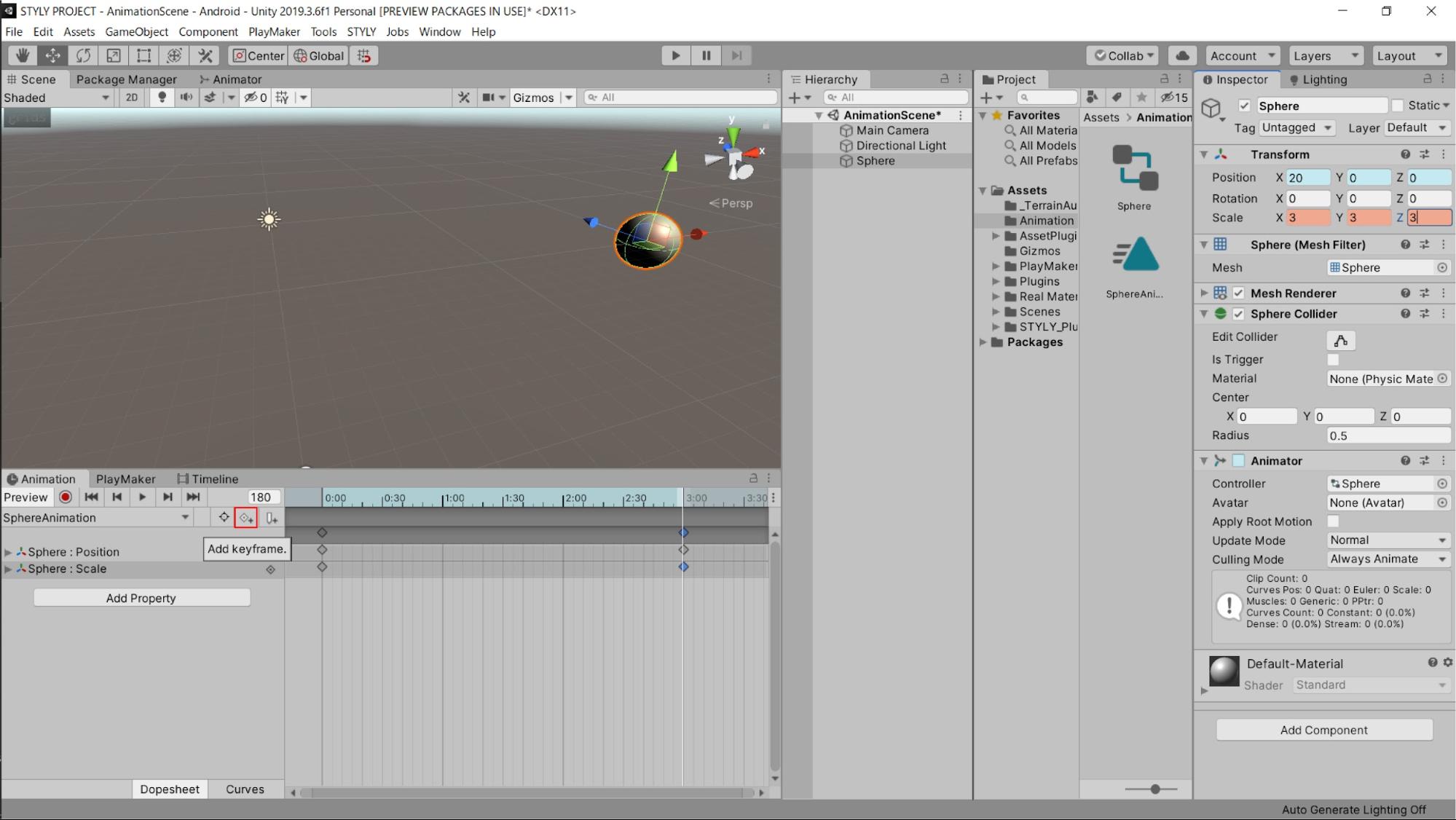Click the Step frame button in toolbar
Image resolution: width=1456 pixels, height=820 pixels.
pos(736,55)
